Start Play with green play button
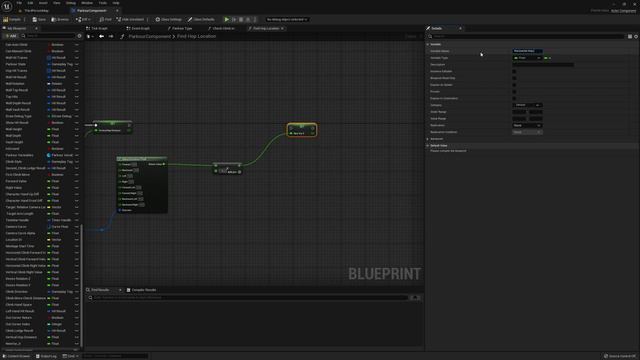This screenshot has width=640, height=360. tap(227, 19)
